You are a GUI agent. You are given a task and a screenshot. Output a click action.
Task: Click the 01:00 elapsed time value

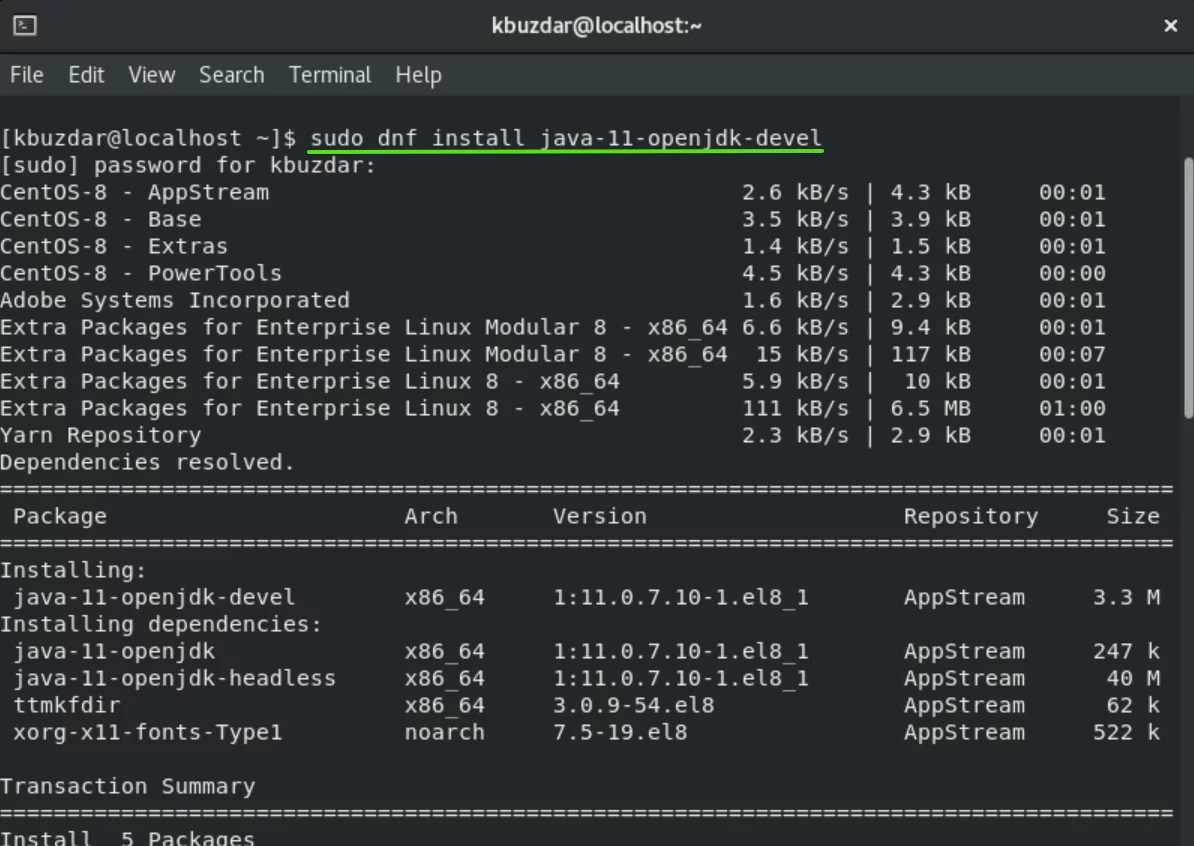pyautogui.click(x=1072, y=408)
